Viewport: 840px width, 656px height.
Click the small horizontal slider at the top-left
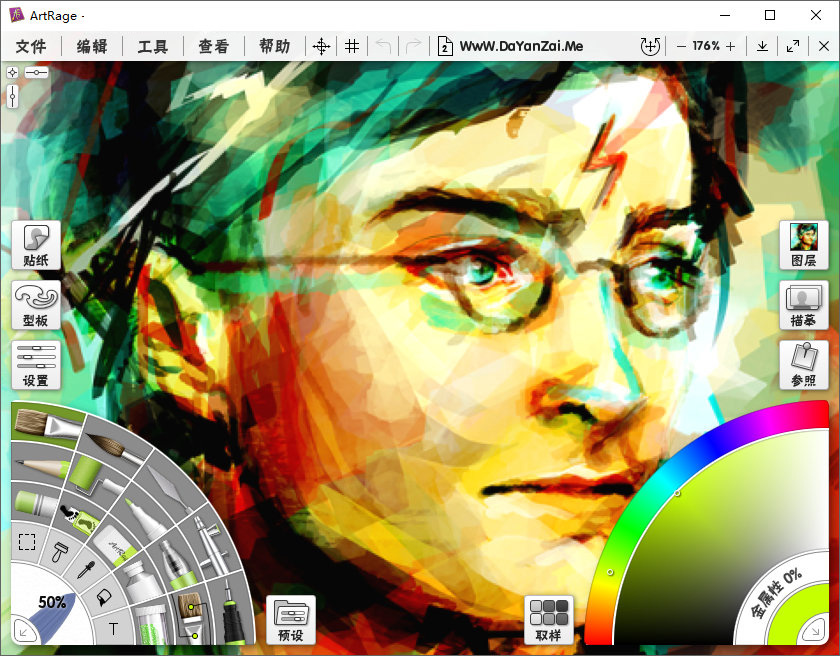coord(36,72)
